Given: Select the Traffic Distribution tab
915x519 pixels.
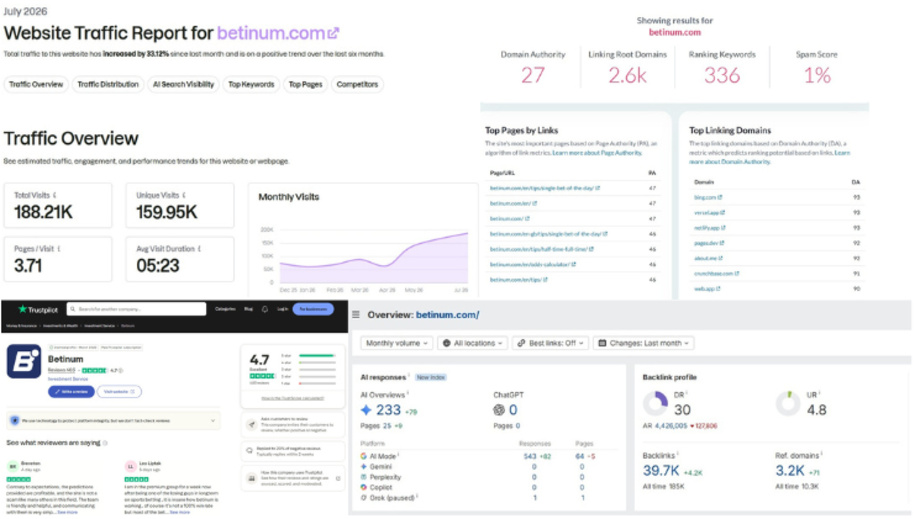Looking at the screenshot, I should pyautogui.click(x=108, y=84).
